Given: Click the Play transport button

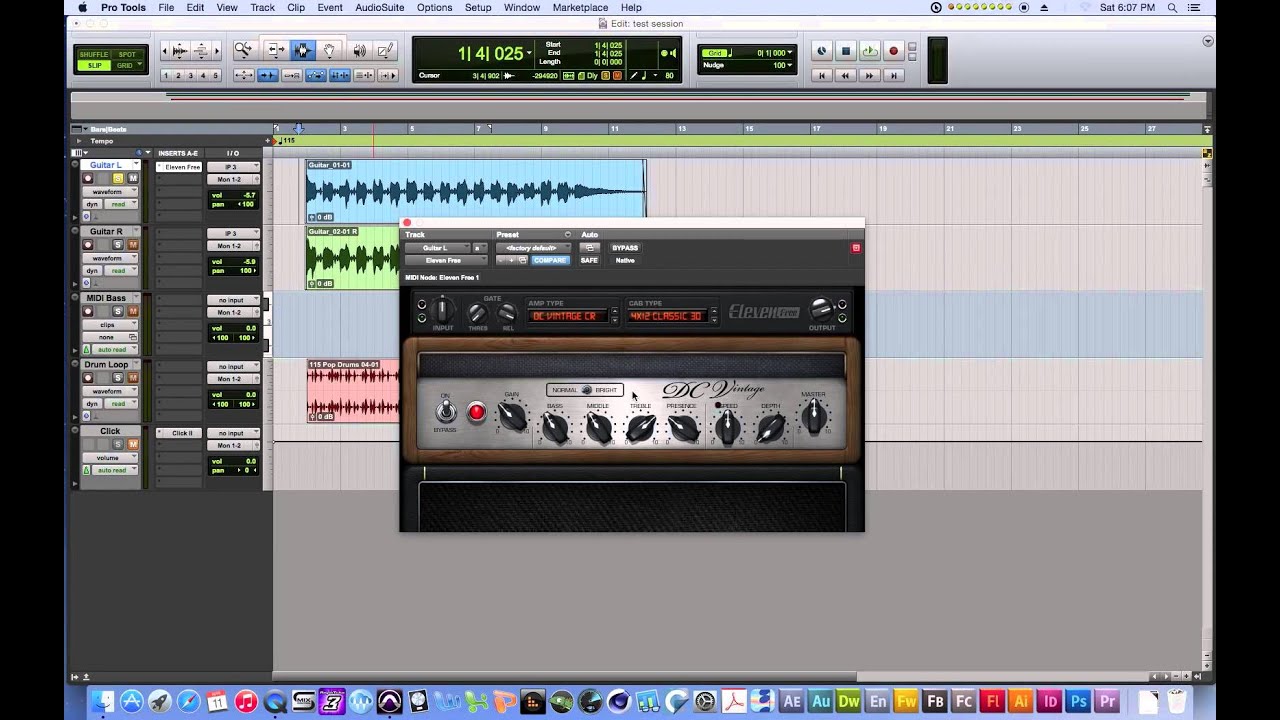Looking at the screenshot, I should [869, 51].
